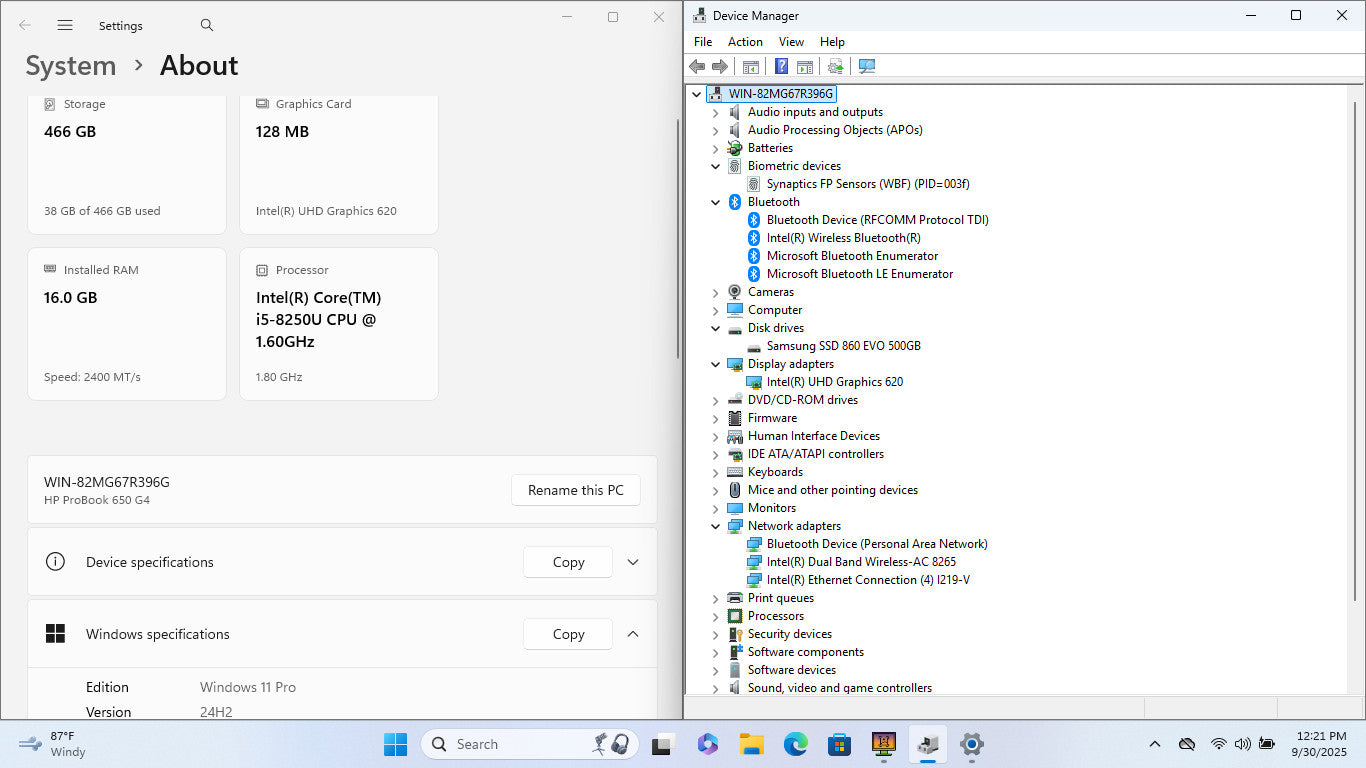Expand the Audio inputs and outputs node
The height and width of the screenshot is (768, 1366).
716,113
